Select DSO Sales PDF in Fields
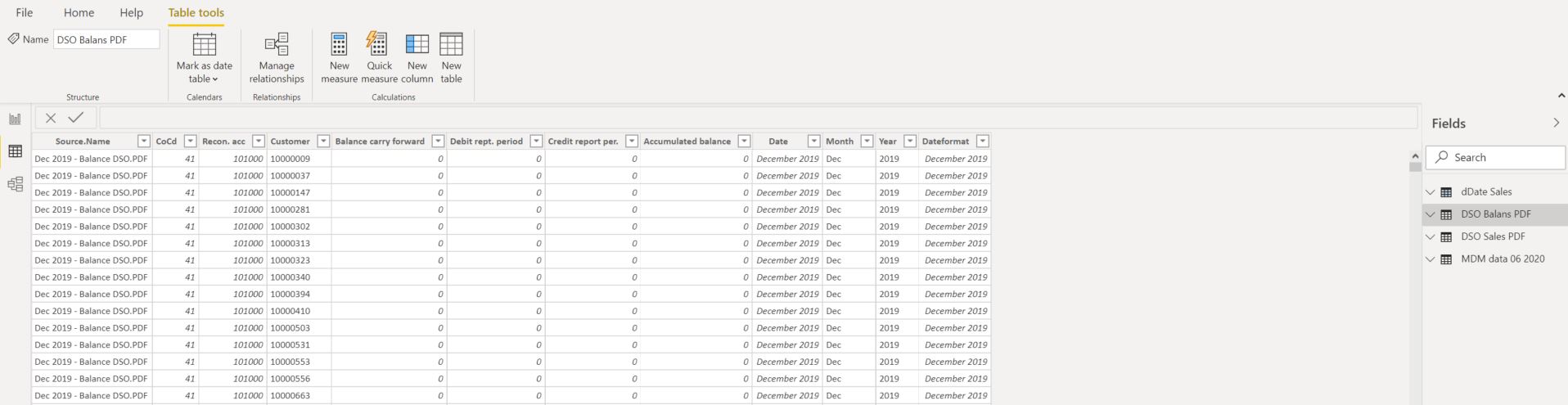The width and height of the screenshot is (1568, 405). pyautogui.click(x=1493, y=236)
